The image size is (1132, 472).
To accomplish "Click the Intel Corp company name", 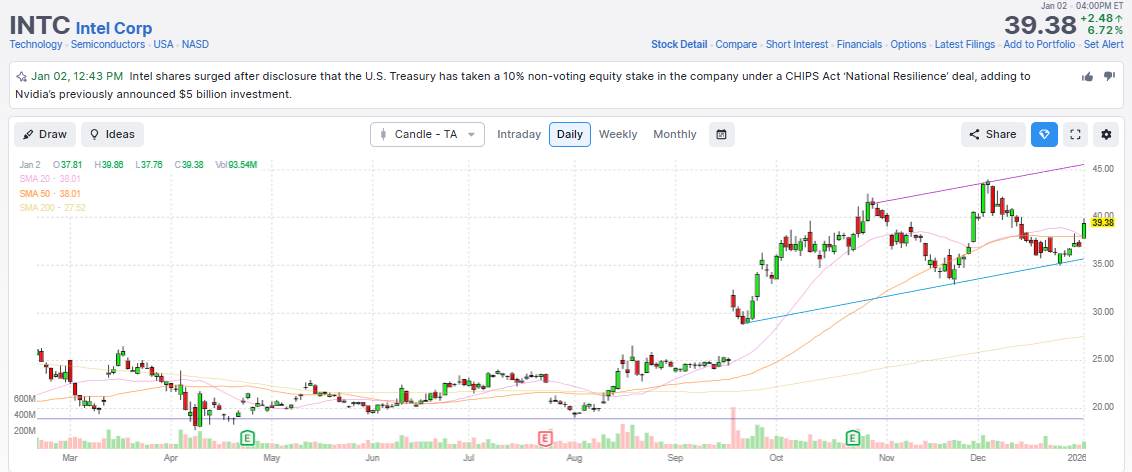I will [114, 28].
